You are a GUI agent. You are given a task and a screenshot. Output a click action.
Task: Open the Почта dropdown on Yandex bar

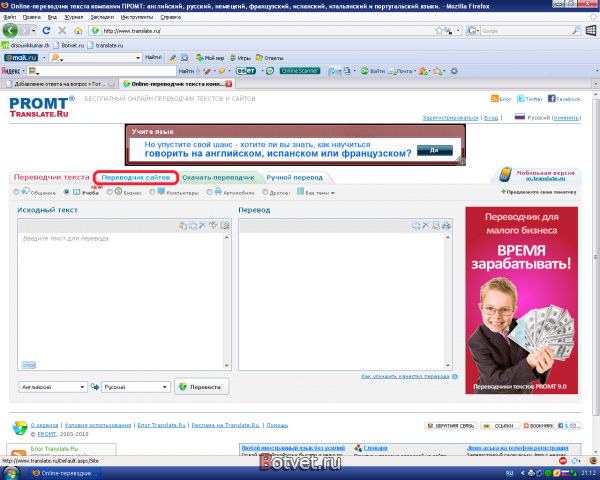click(x=415, y=71)
